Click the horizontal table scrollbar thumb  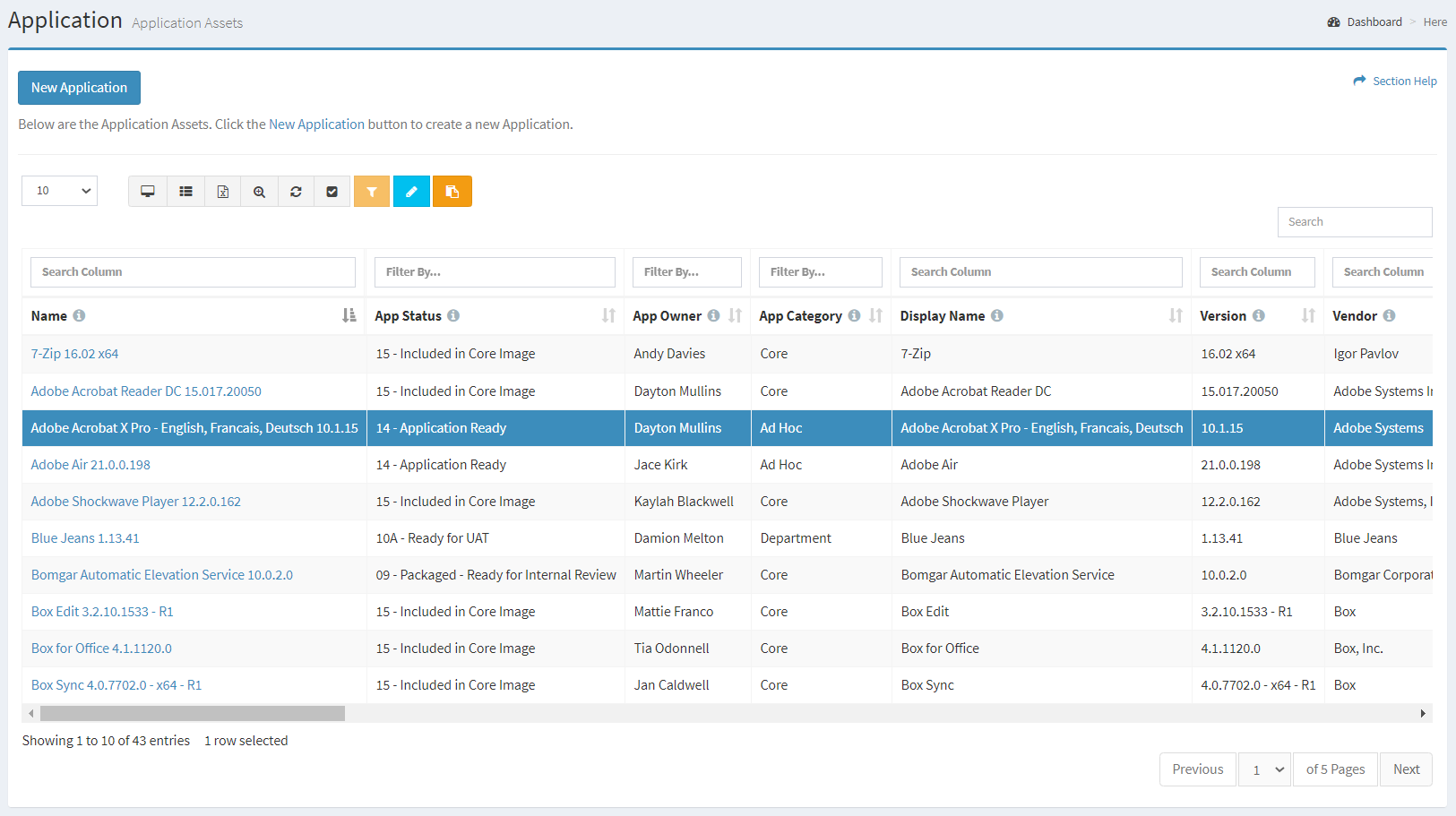[x=193, y=714]
